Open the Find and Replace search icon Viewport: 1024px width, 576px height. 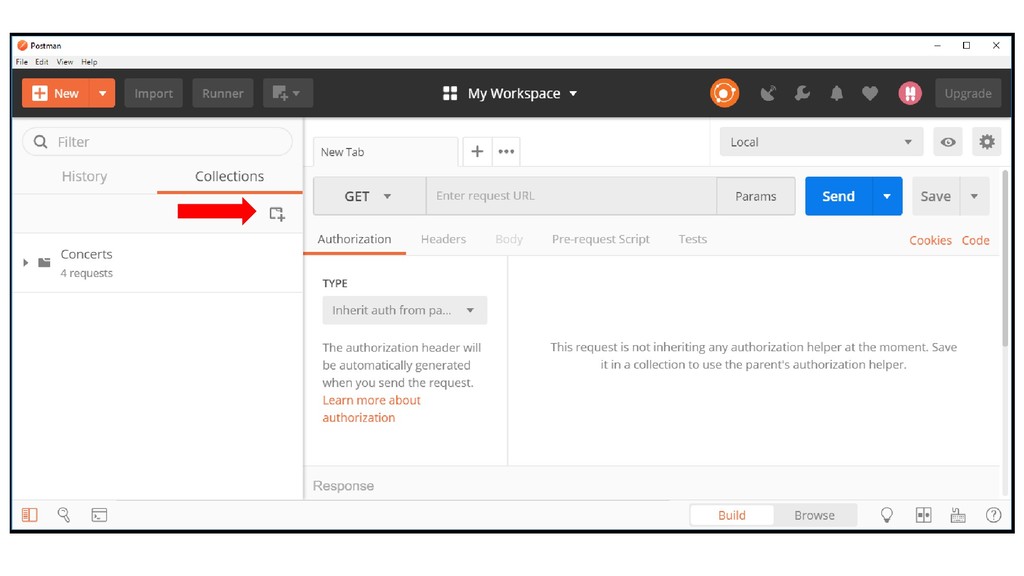(63, 515)
